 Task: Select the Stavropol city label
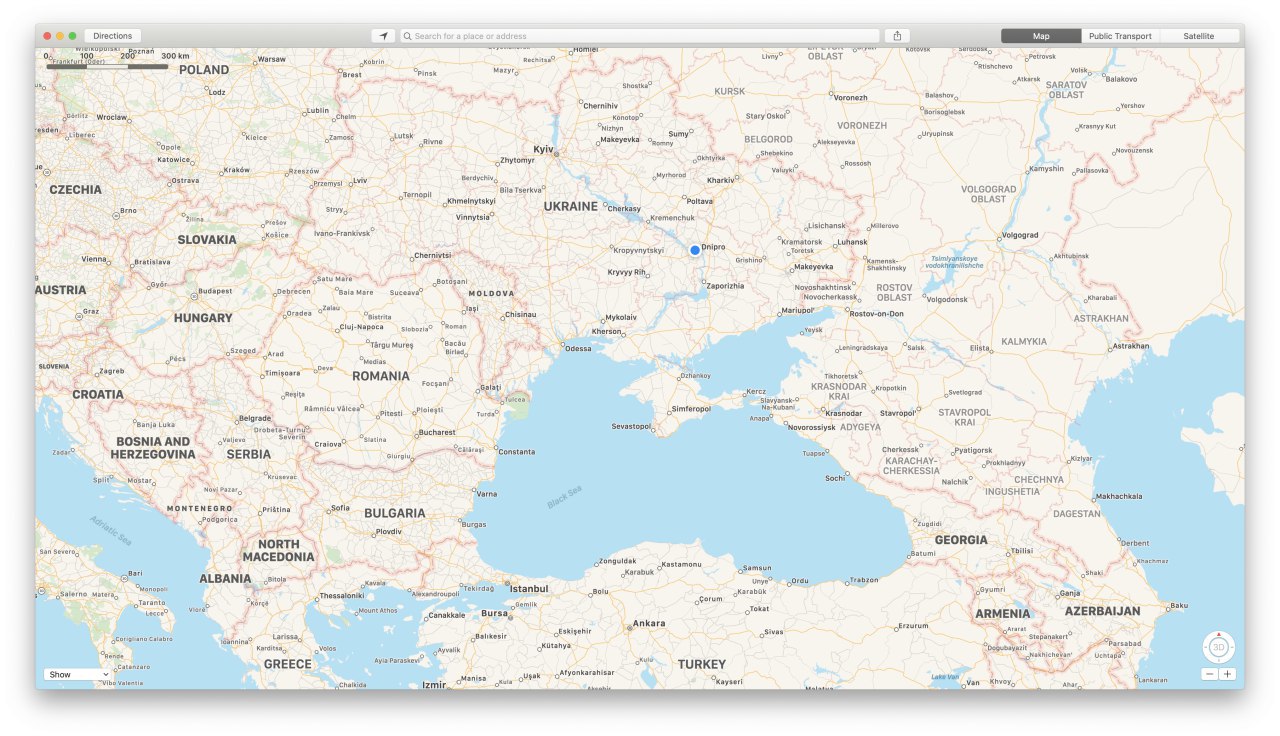click(x=897, y=413)
